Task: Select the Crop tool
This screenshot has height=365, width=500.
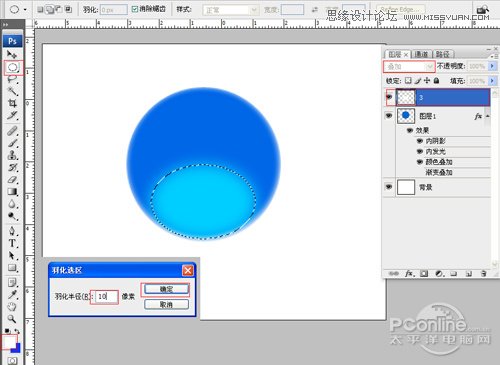Action: [12, 103]
